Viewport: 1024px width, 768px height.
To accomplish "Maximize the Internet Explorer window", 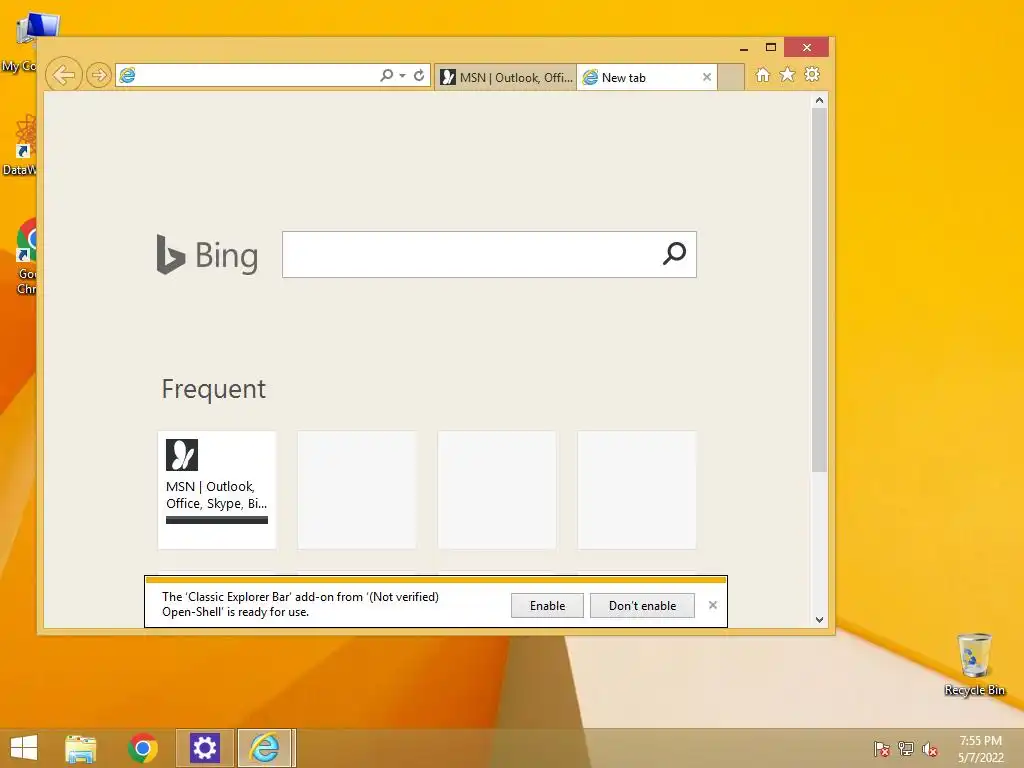I will point(771,48).
